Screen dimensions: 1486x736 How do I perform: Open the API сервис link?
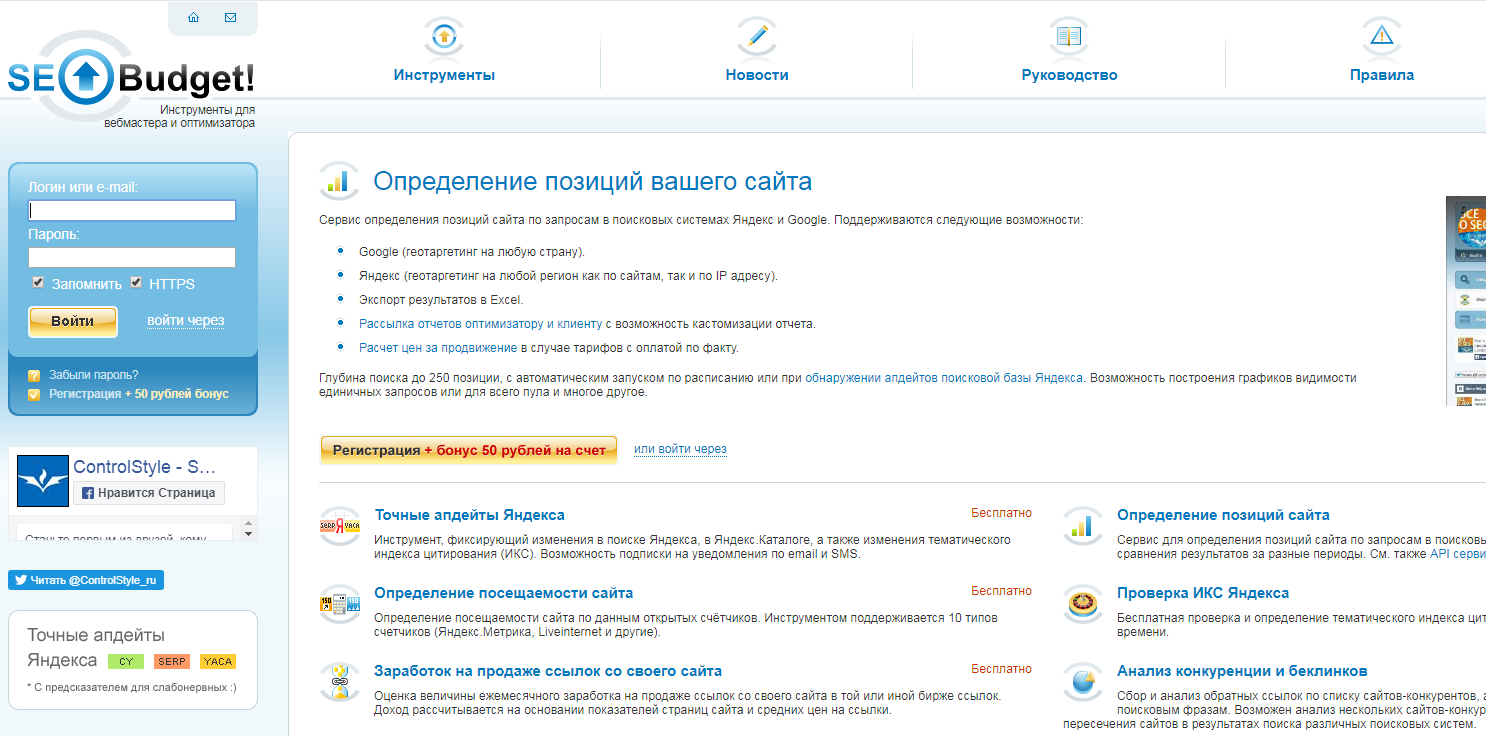point(1458,553)
